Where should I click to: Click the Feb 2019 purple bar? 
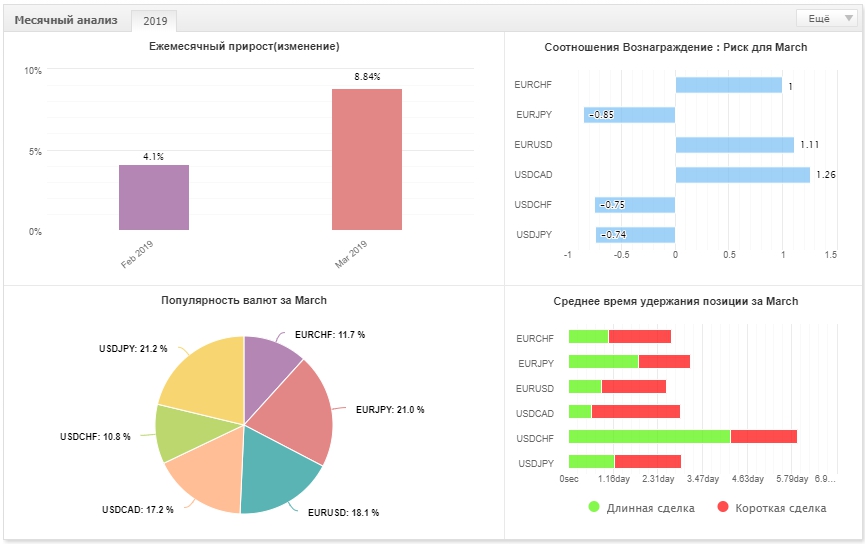[x=154, y=198]
